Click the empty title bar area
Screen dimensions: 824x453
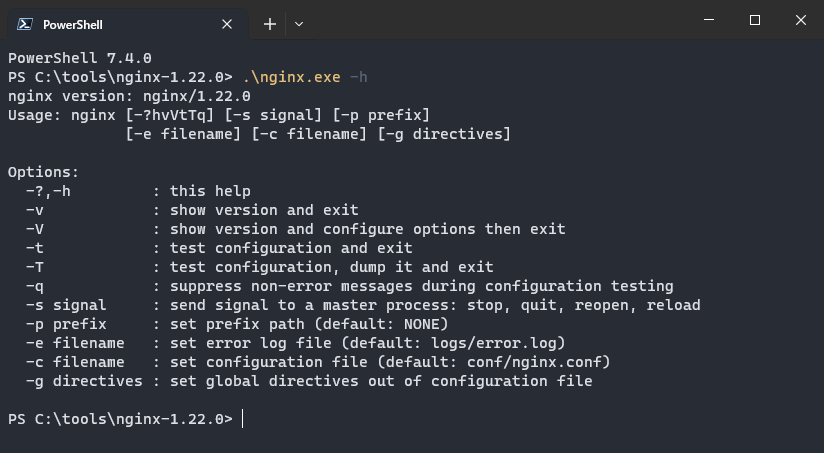(500, 20)
